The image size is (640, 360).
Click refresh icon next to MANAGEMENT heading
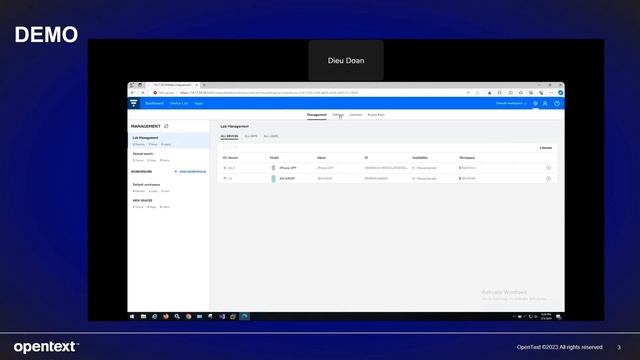tap(166, 126)
